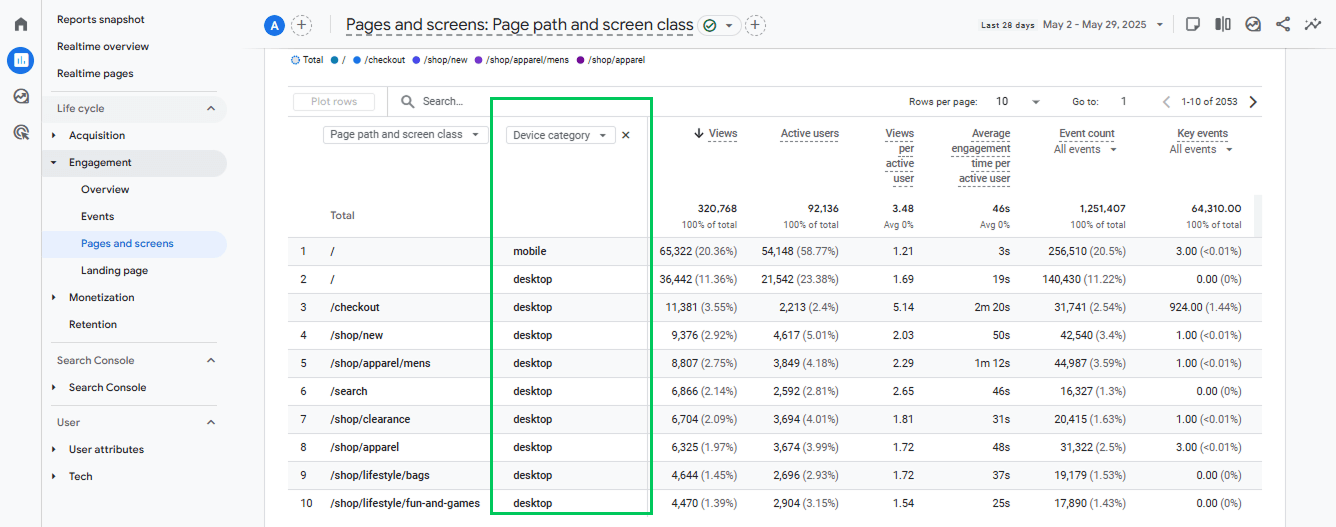The width and height of the screenshot is (1336, 527).
Task: Add a filter with the plus after the report title
Action: pos(756,25)
